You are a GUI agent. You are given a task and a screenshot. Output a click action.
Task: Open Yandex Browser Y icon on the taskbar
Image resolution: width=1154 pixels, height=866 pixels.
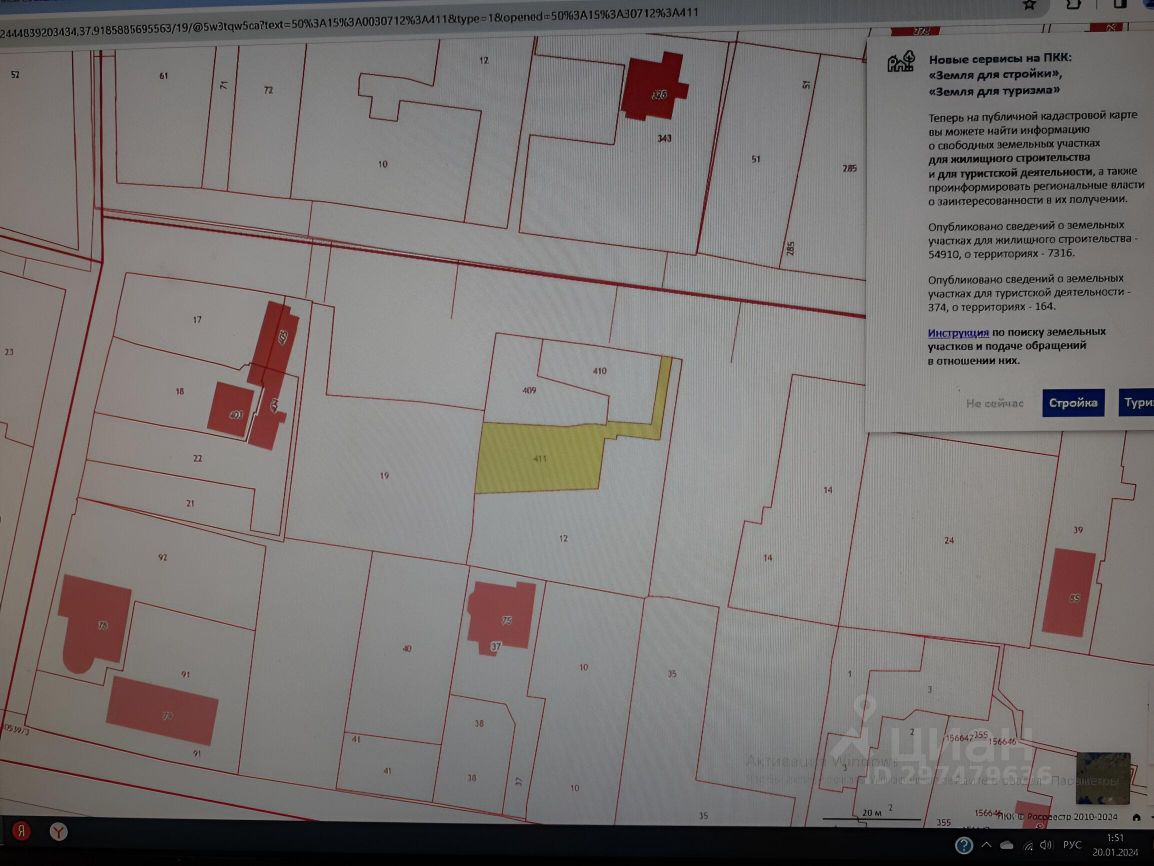pyautogui.click(x=59, y=831)
